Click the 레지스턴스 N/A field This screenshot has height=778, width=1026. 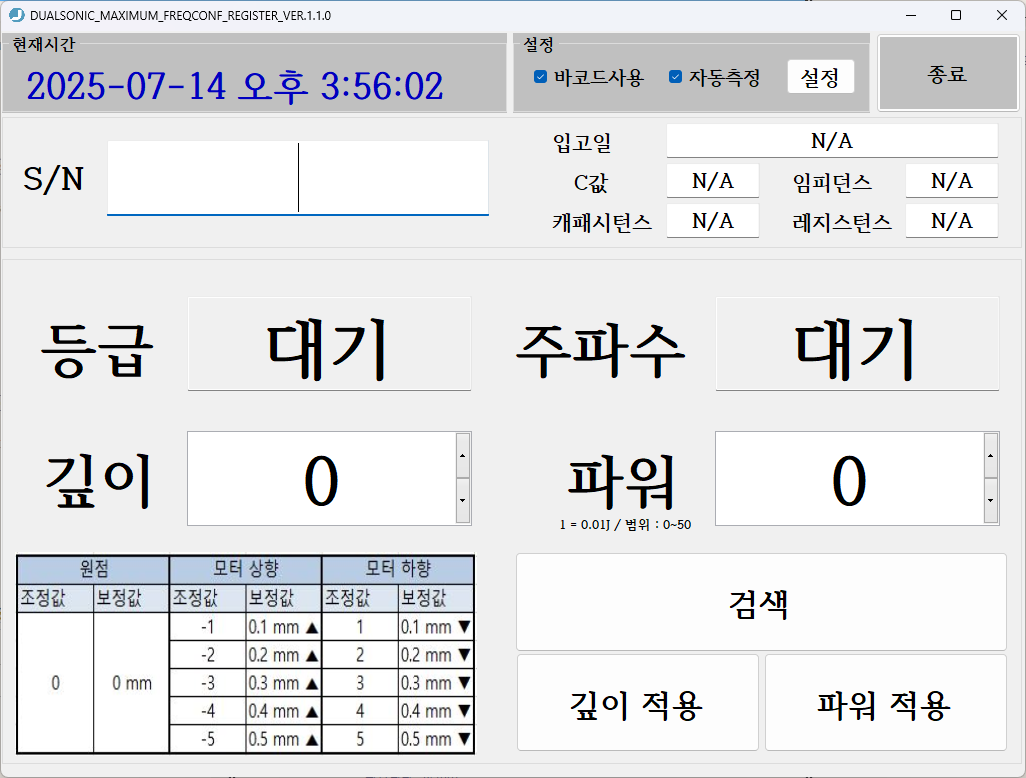coord(951,220)
